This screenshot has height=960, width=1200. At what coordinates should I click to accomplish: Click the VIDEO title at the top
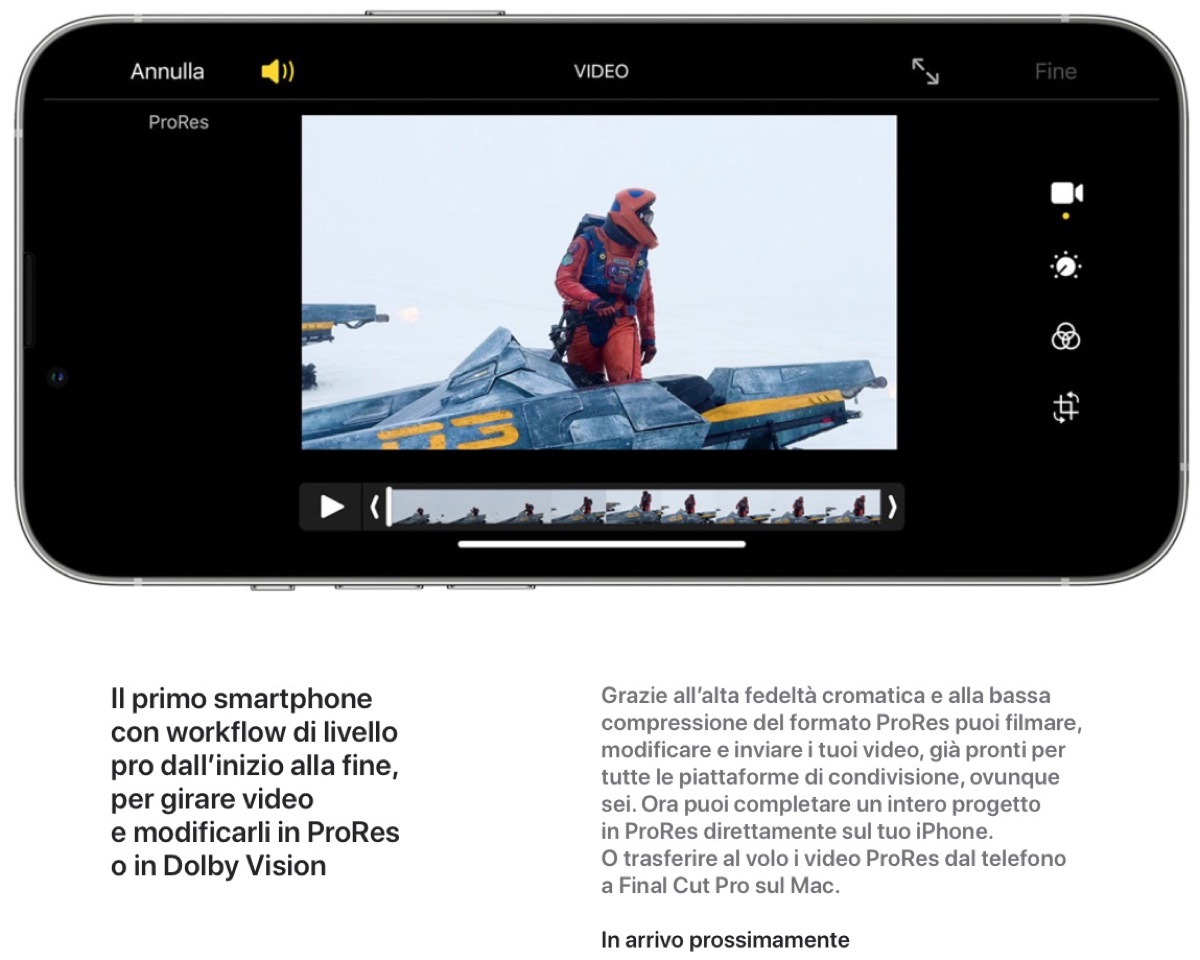601,71
